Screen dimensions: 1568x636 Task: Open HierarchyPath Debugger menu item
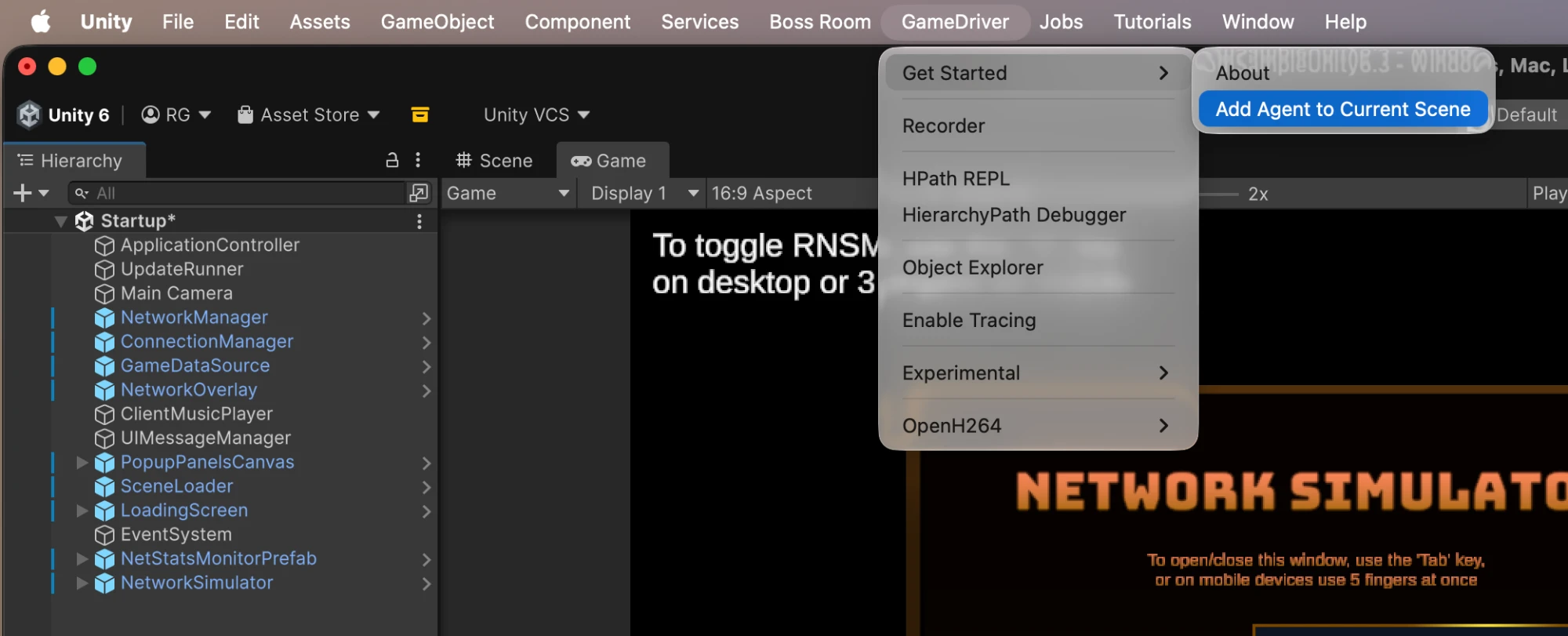pos(1037,215)
